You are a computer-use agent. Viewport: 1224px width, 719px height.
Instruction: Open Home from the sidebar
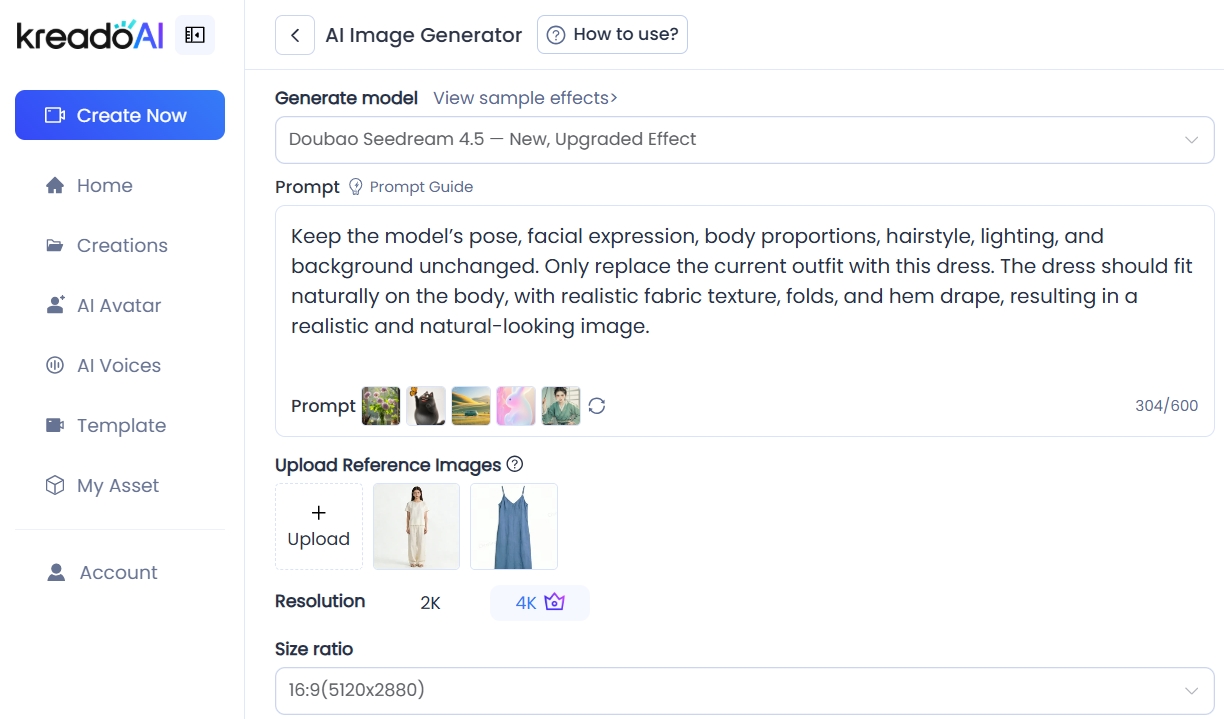(x=104, y=186)
